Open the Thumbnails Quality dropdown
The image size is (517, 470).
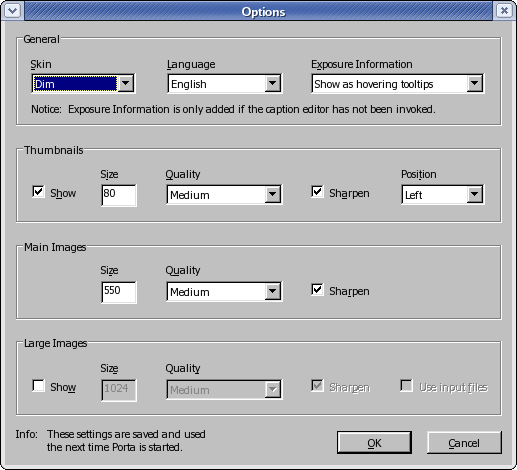224,194
